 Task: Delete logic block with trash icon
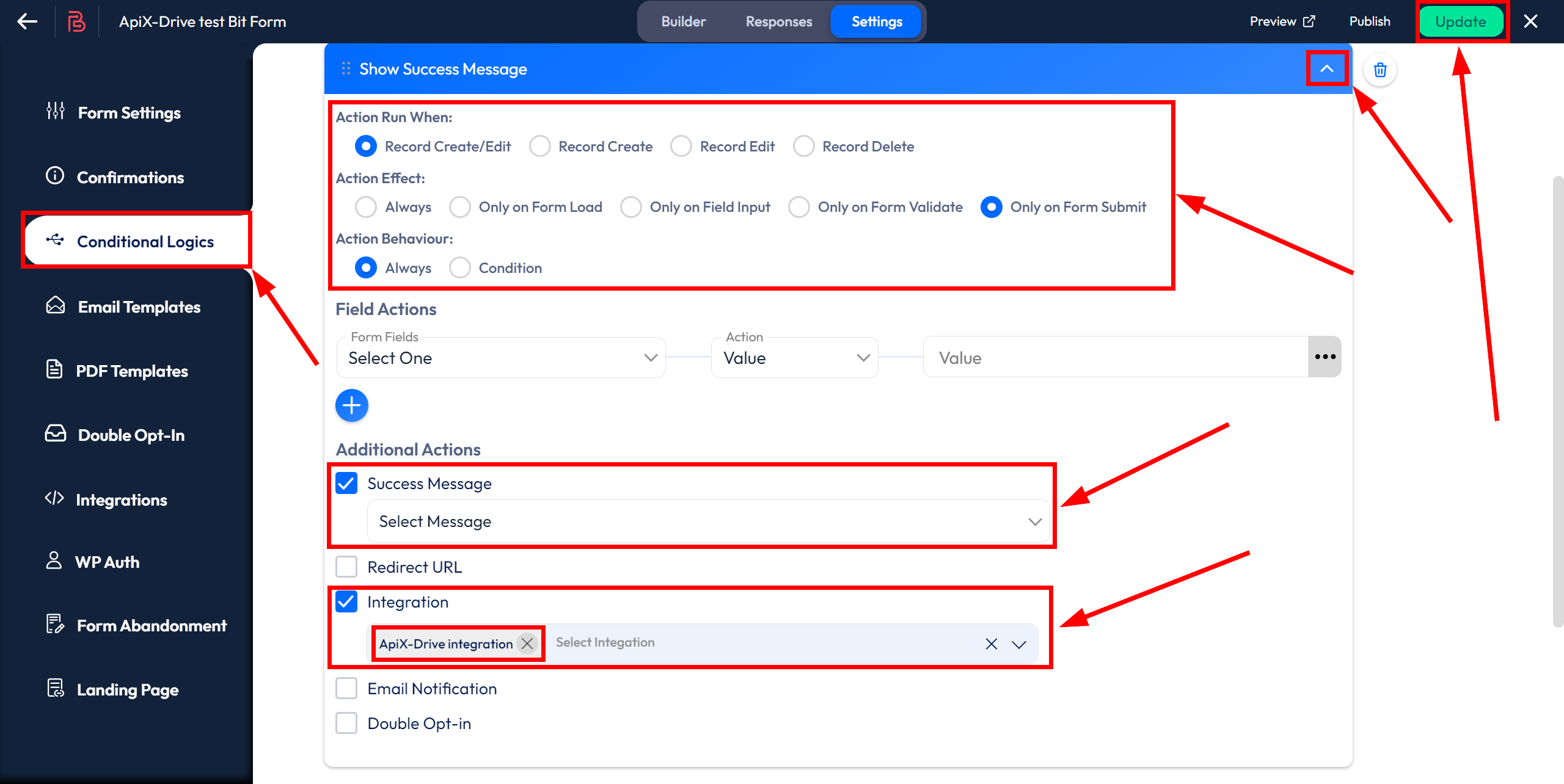(x=1379, y=70)
